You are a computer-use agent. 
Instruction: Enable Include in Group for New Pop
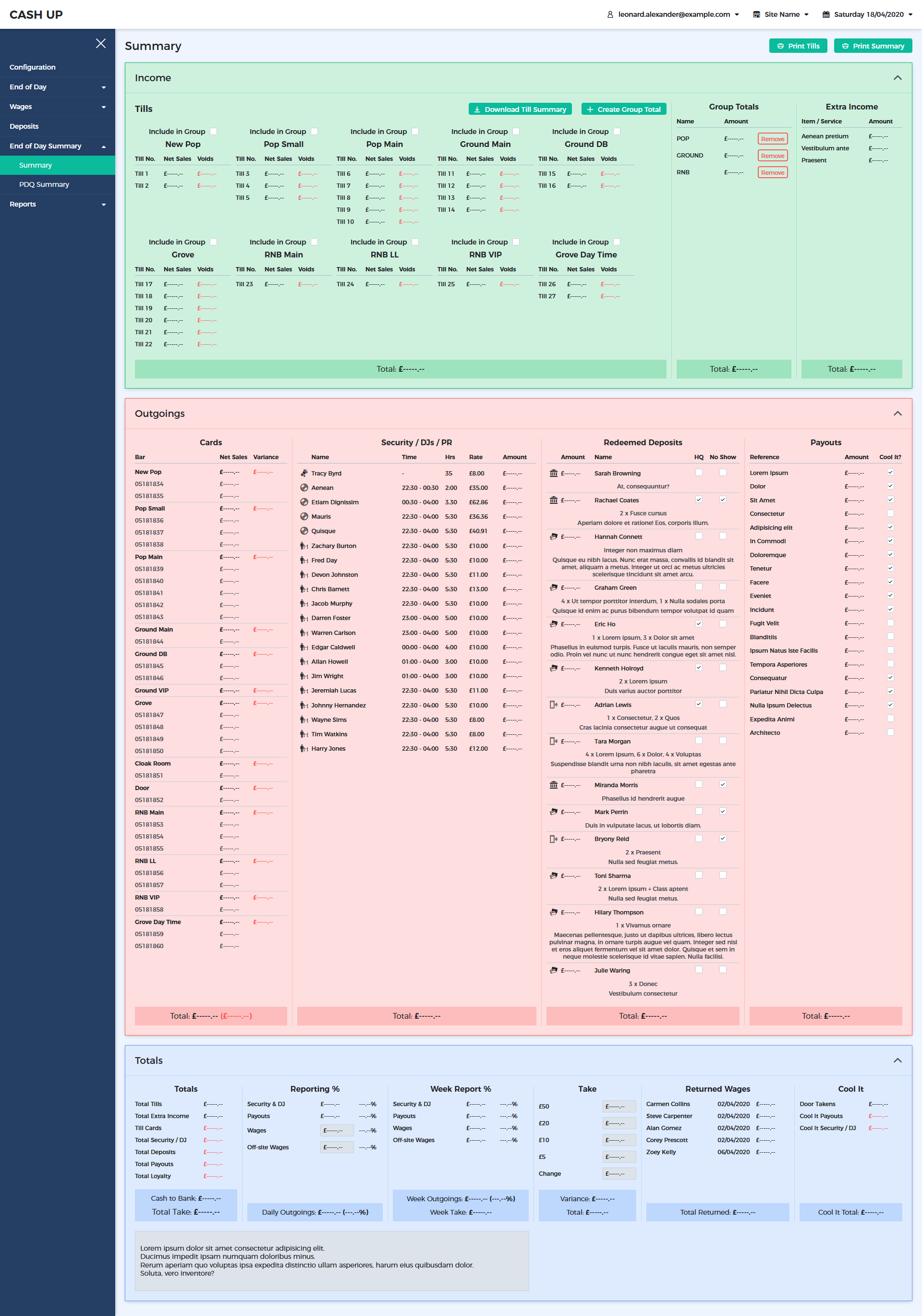[x=213, y=131]
